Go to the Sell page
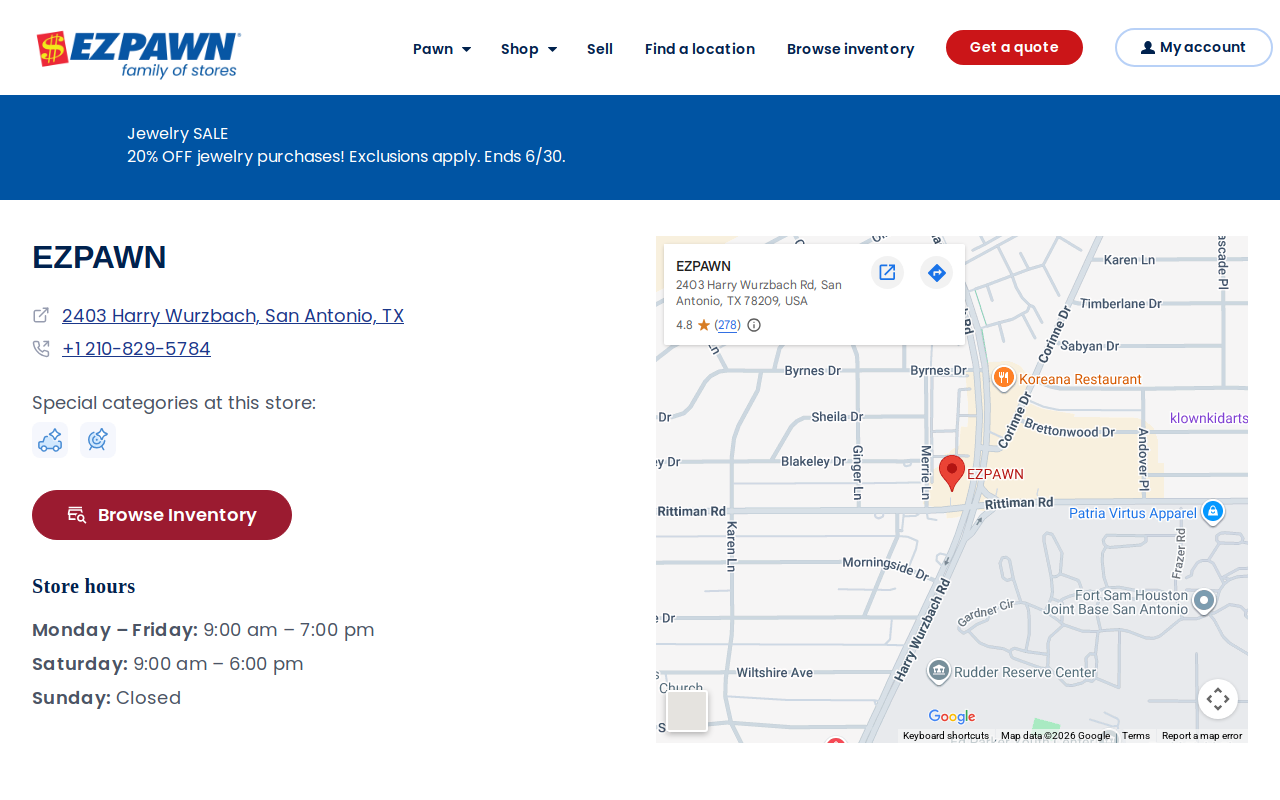 (600, 49)
